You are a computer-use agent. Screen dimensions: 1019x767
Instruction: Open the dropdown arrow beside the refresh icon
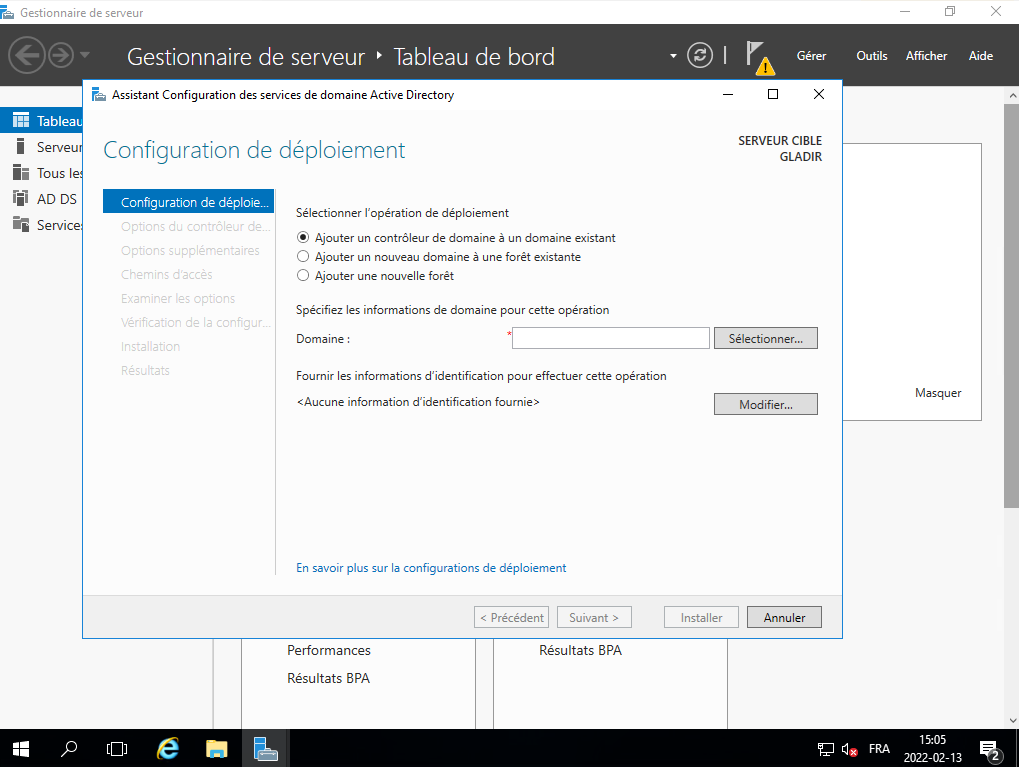673,56
